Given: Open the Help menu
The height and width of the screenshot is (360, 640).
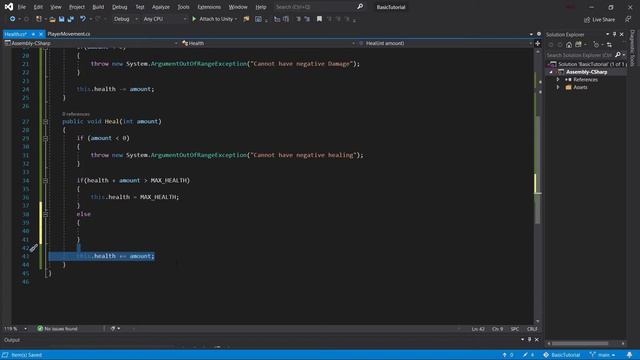Looking at the screenshot, I should [261, 7].
